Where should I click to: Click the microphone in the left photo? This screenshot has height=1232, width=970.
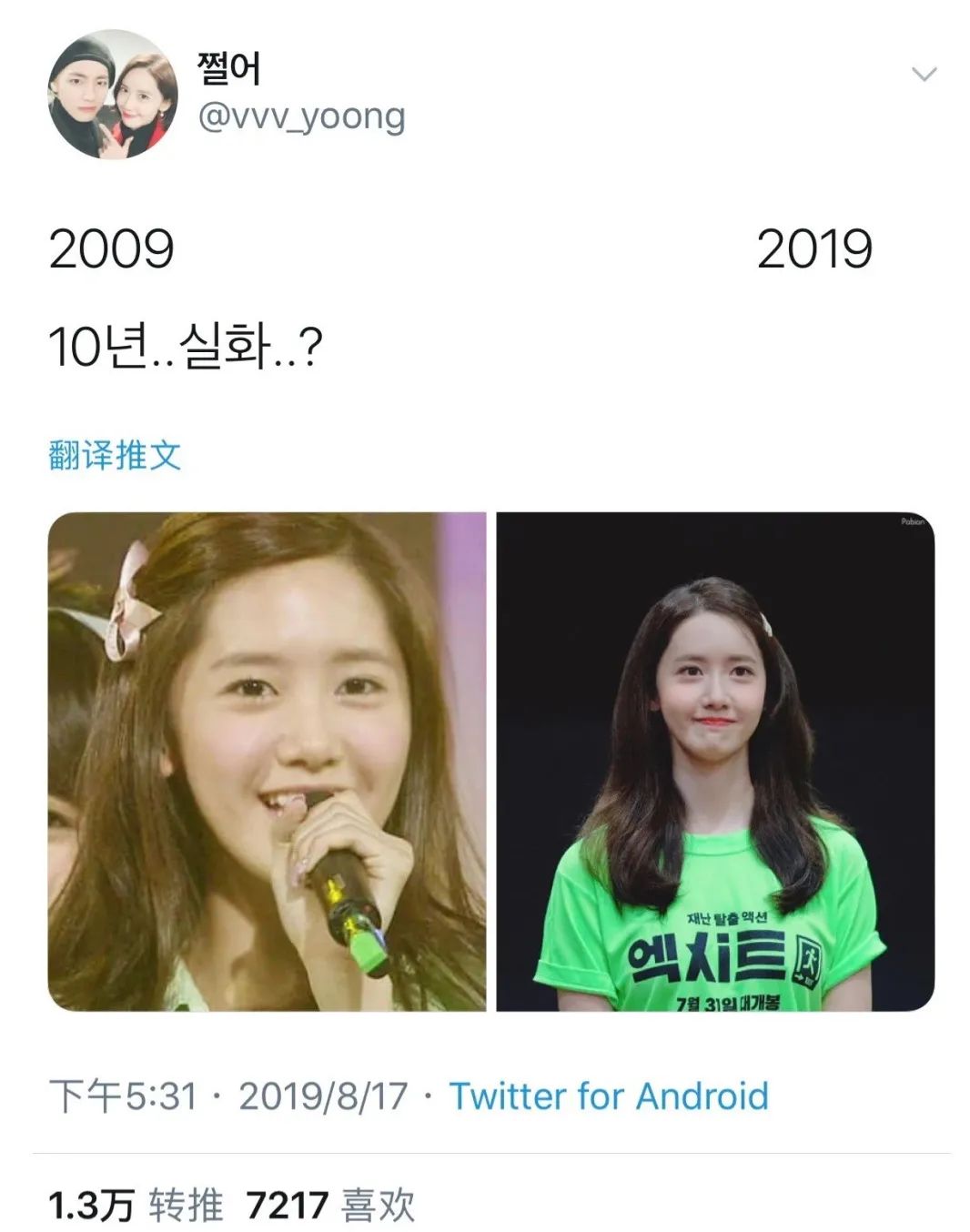[343, 883]
